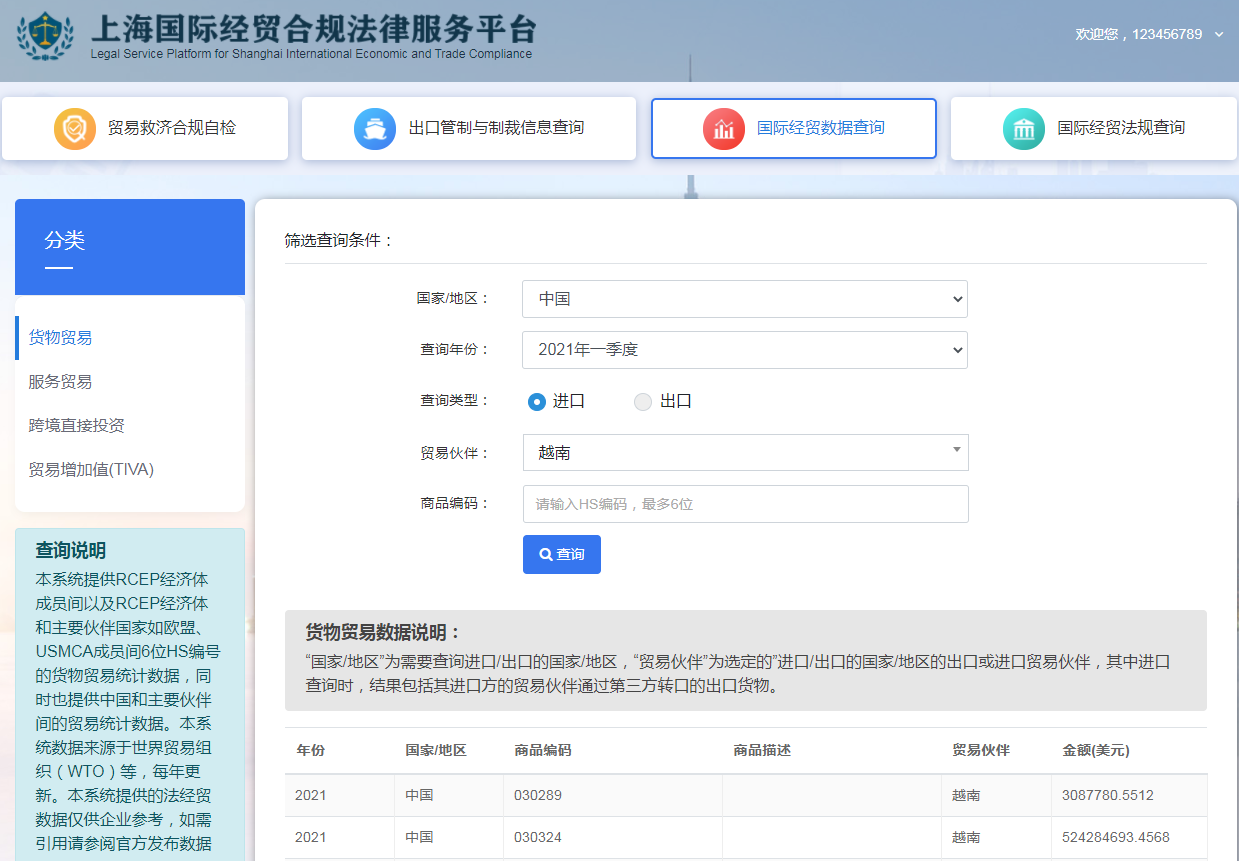Open the 贸易救济合规自检 tab

(x=145, y=128)
